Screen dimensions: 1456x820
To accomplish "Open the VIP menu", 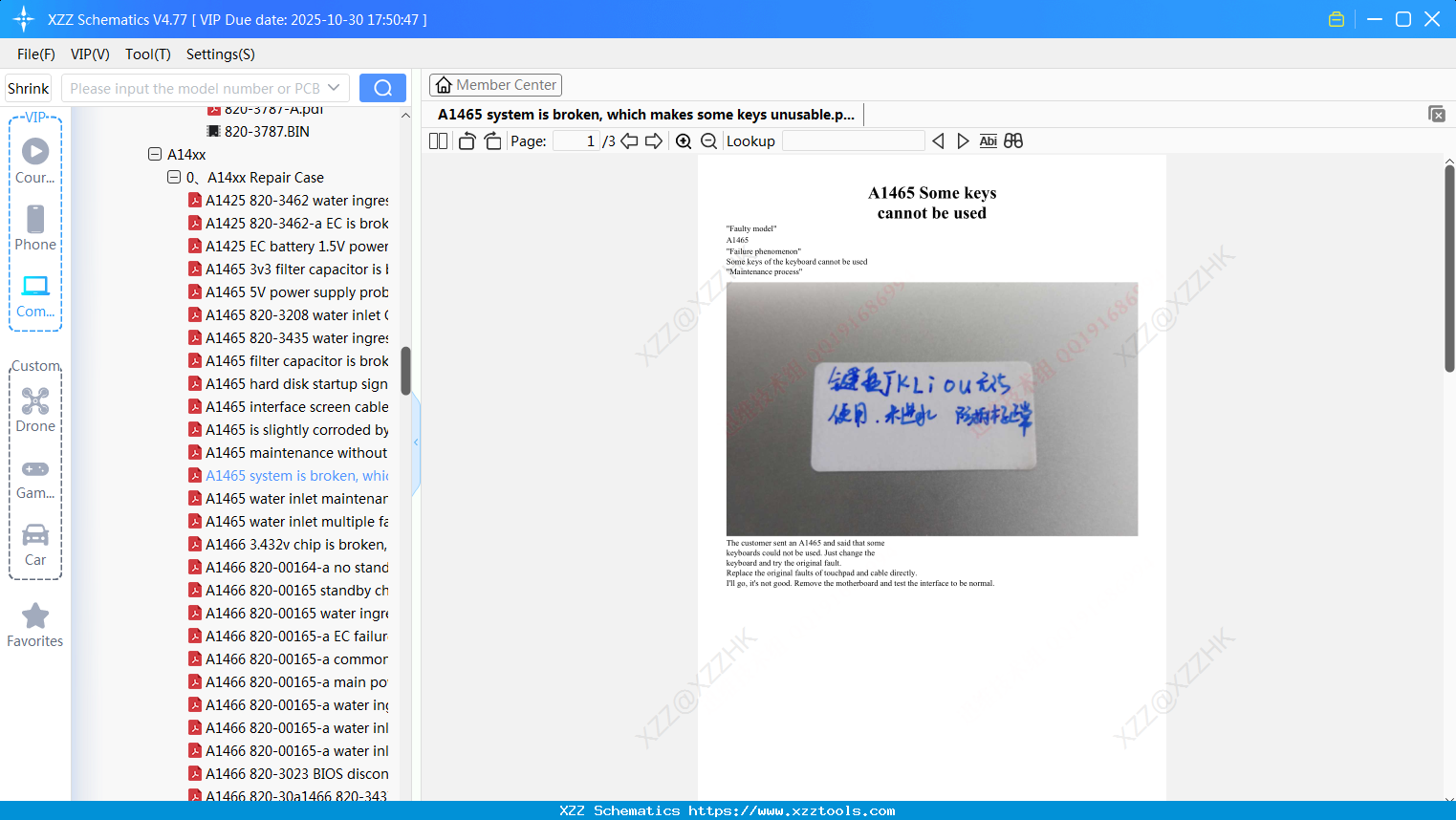I will (90, 54).
